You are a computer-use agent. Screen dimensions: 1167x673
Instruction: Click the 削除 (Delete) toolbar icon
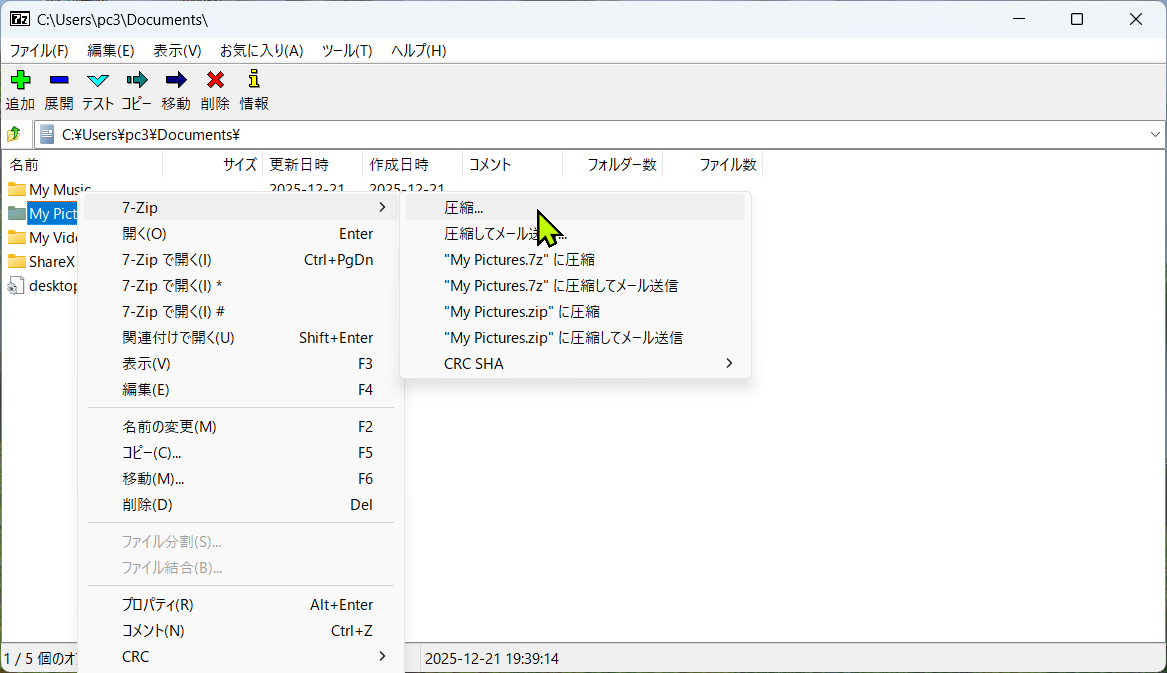215,90
